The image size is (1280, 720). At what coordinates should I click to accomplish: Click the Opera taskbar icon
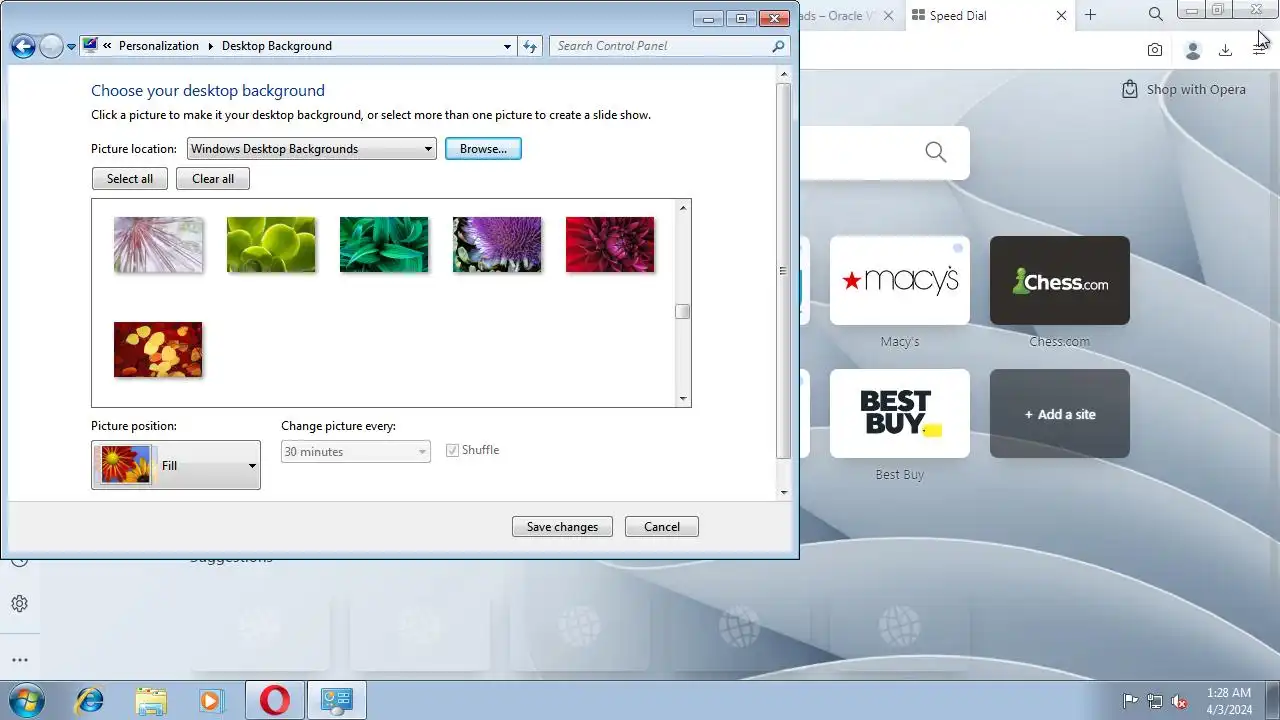coord(274,700)
